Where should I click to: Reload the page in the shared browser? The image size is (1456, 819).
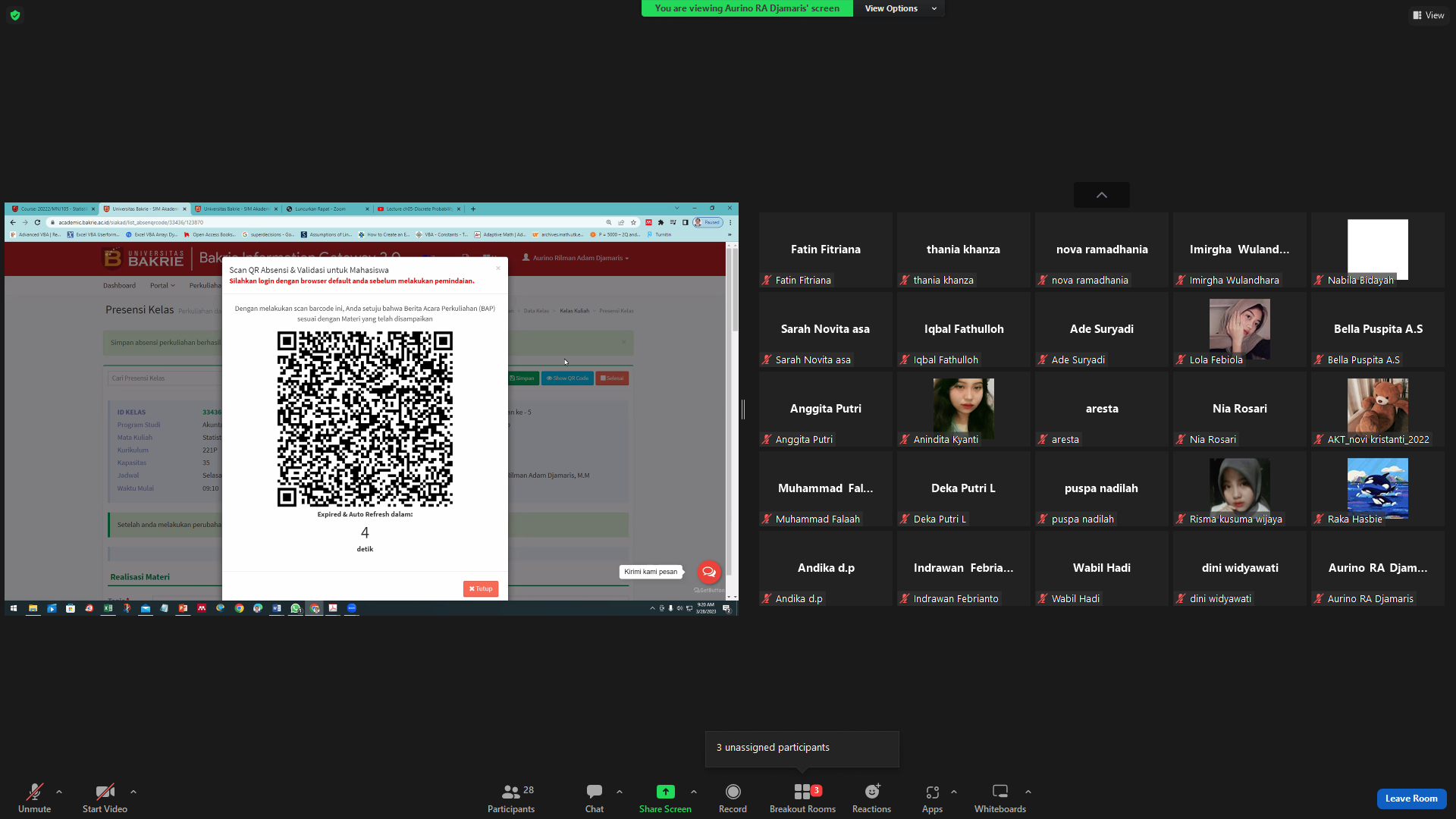pos(37,222)
